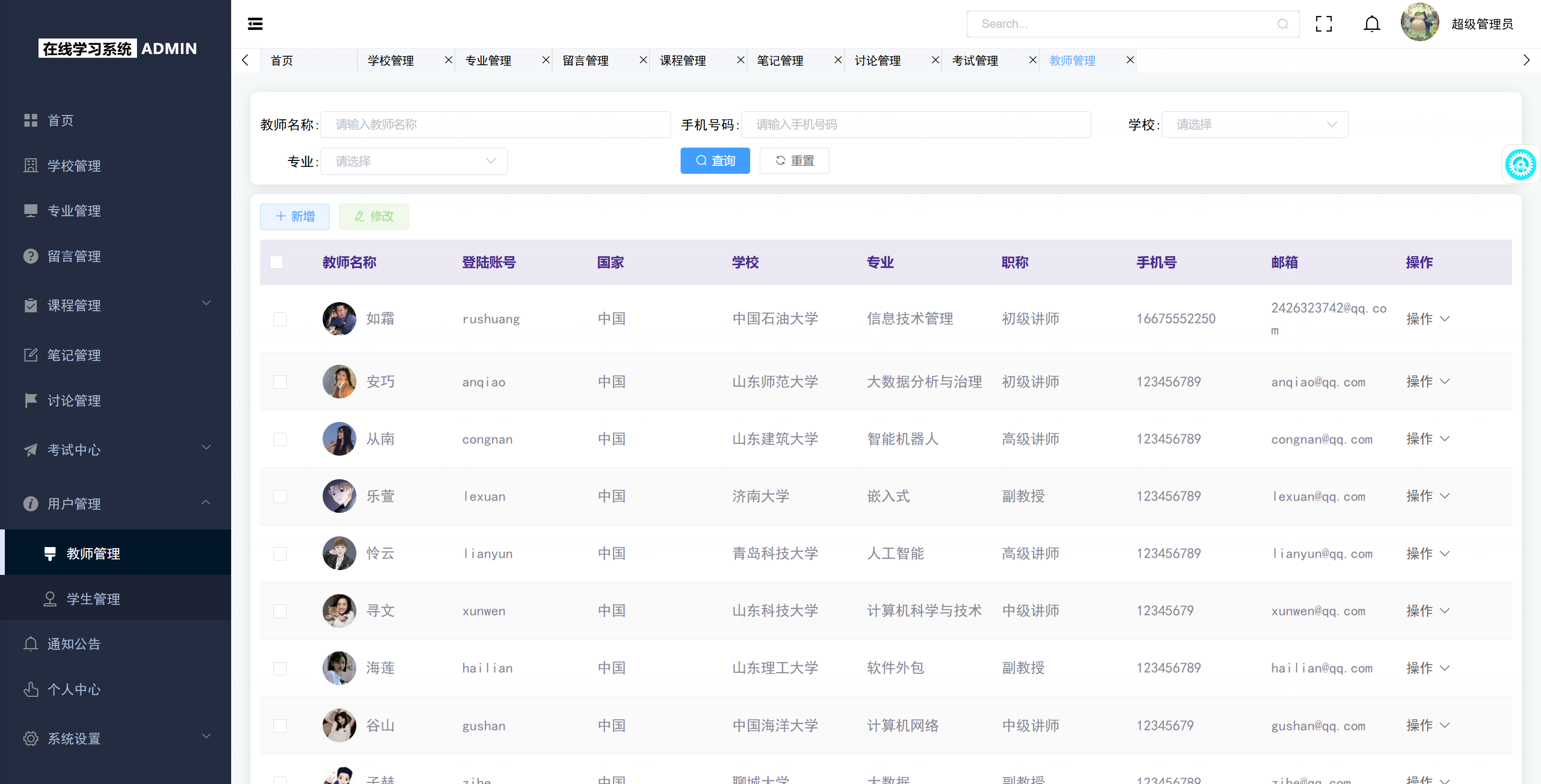
Task: Click the 查询 search button
Action: coord(715,161)
